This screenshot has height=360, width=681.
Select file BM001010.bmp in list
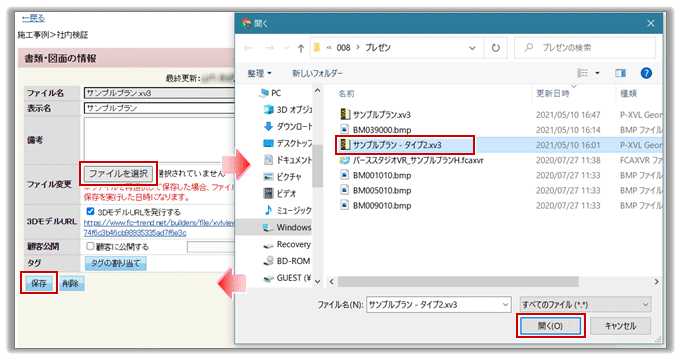point(376,175)
